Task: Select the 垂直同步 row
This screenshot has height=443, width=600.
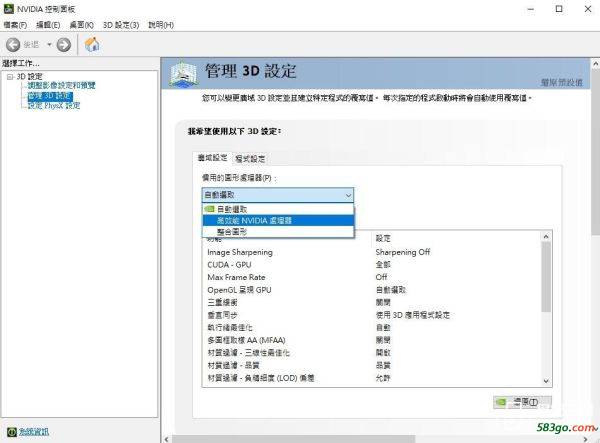Action: (x=372, y=315)
